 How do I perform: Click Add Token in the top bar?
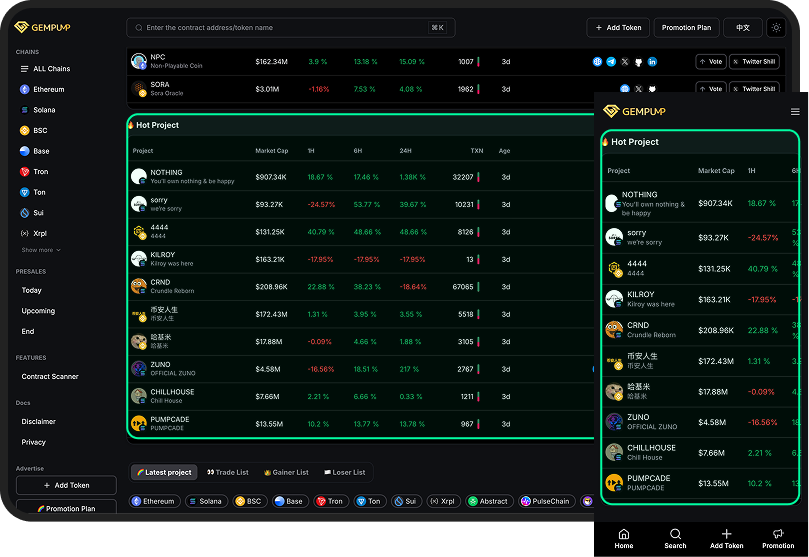(618, 27)
